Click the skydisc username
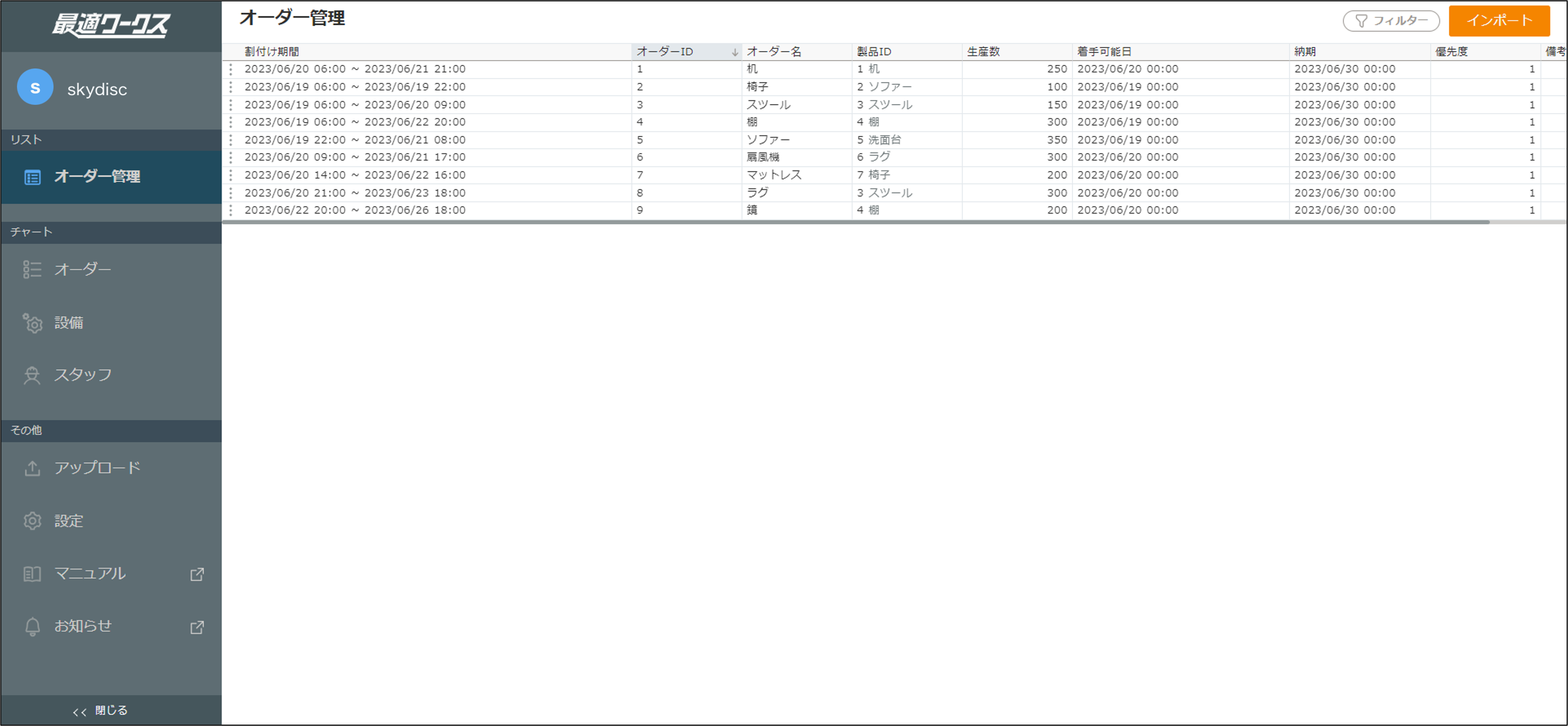1568x726 pixels. (97, 89)
